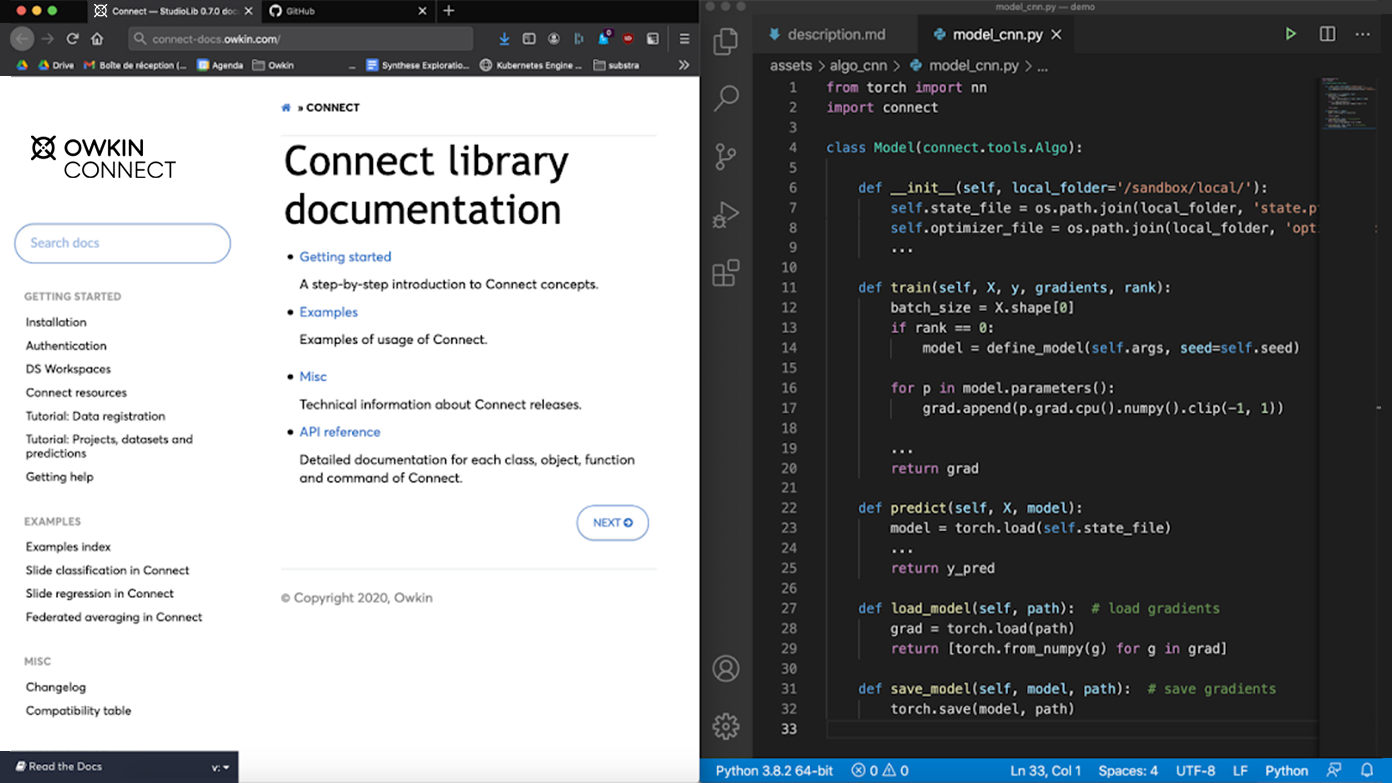
Task: Reload the Connect docs page
Action: point(72,39)
